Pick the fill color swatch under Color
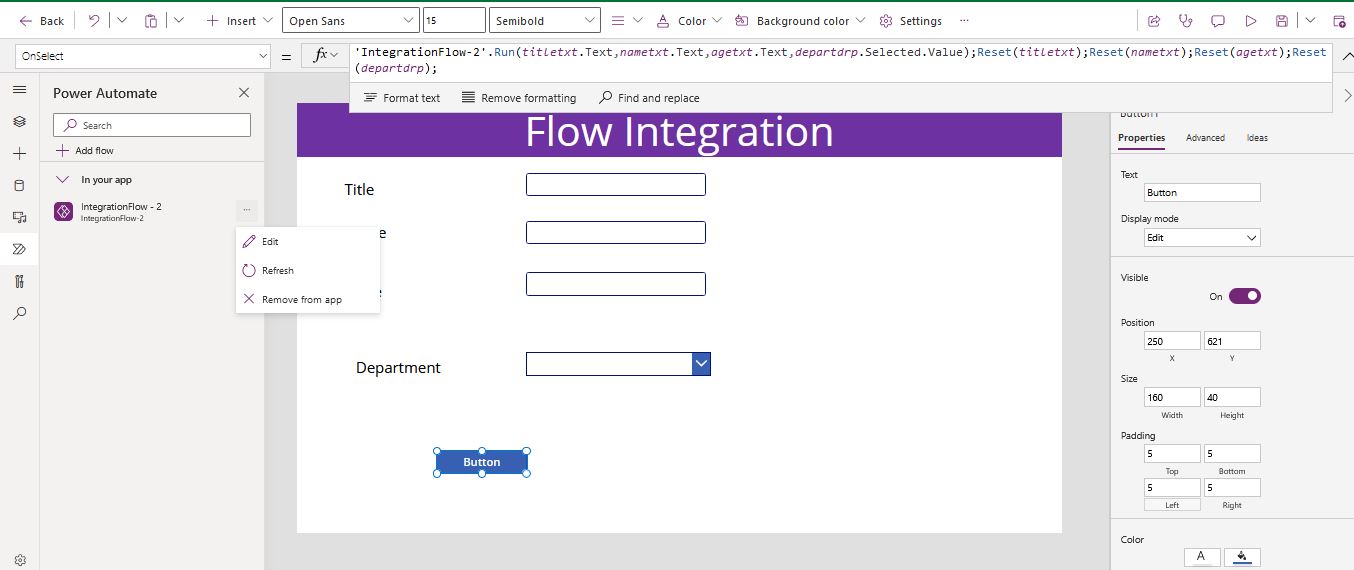The height and width of the screenshot is (570, 1354). tap(1242, 557)
